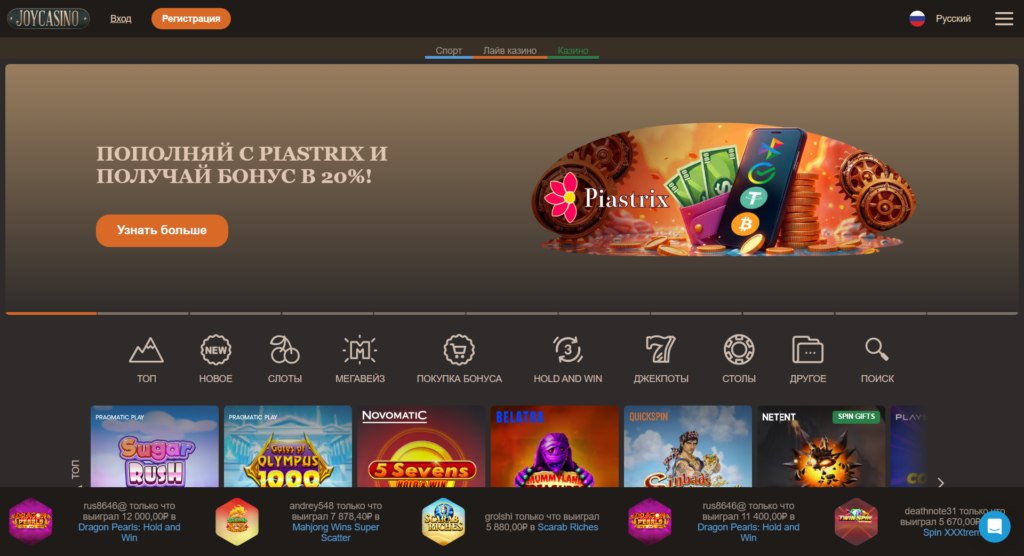Show next games with the right arrow
This screenshot has height=556, width=1024.
(x=940, y=482)
